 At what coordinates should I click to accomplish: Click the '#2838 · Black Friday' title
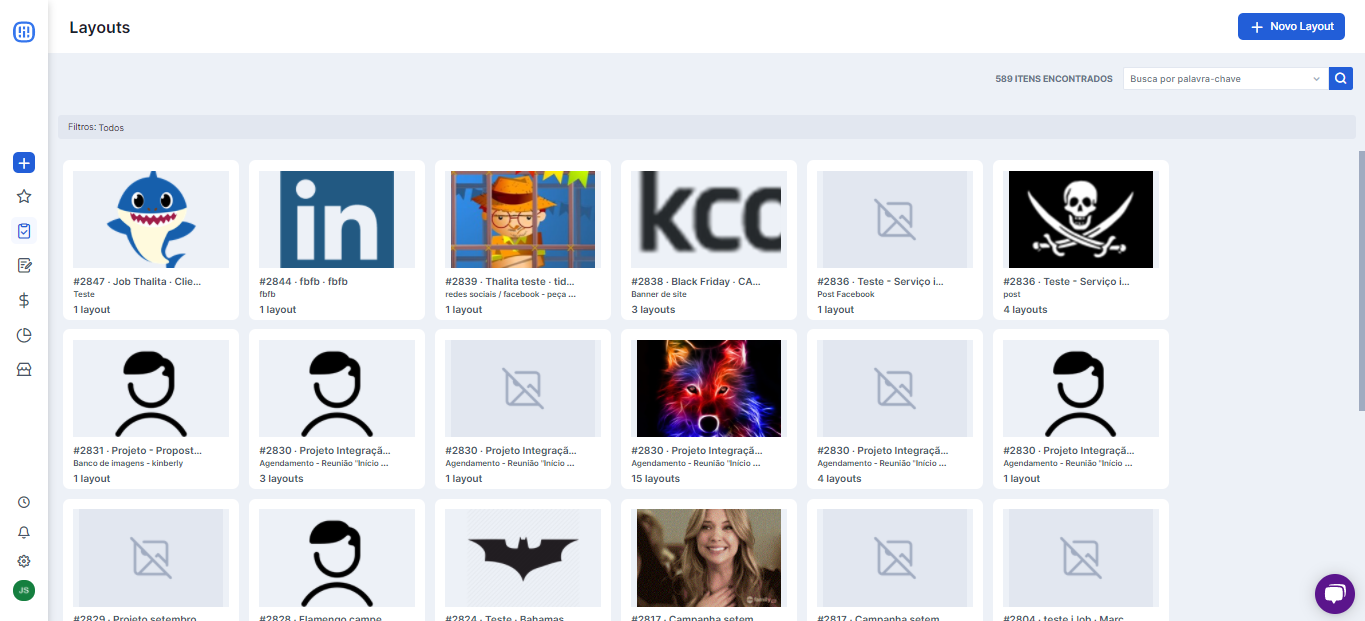[x=696, y=282]
